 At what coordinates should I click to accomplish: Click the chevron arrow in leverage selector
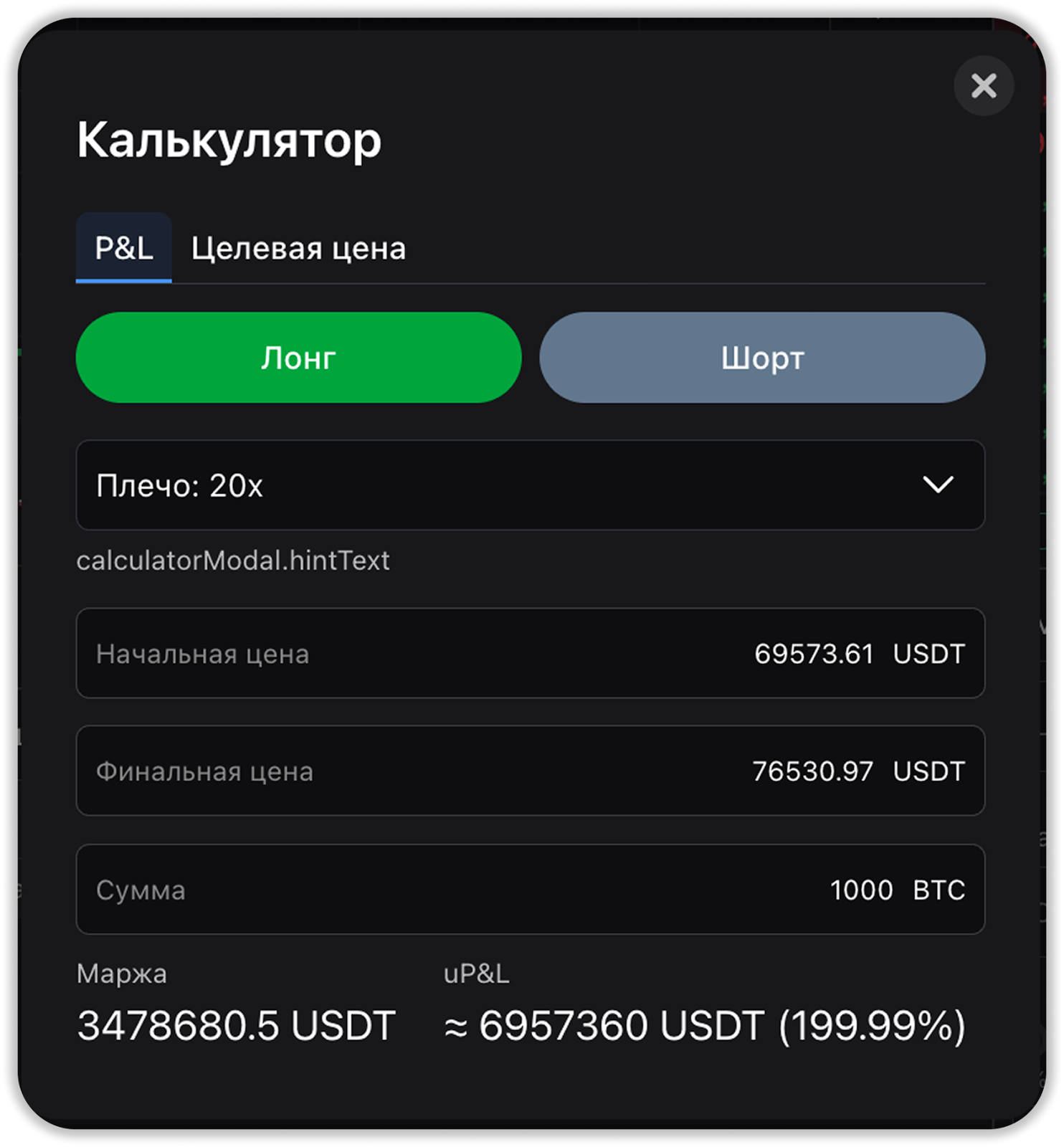(938, 485)
